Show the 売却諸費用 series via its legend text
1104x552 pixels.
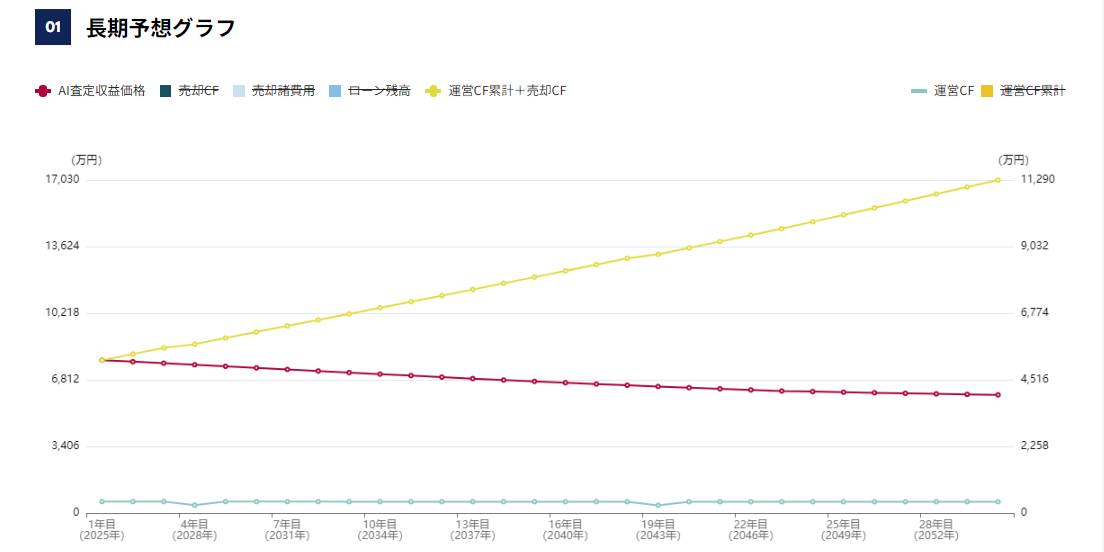pos(283,91)
